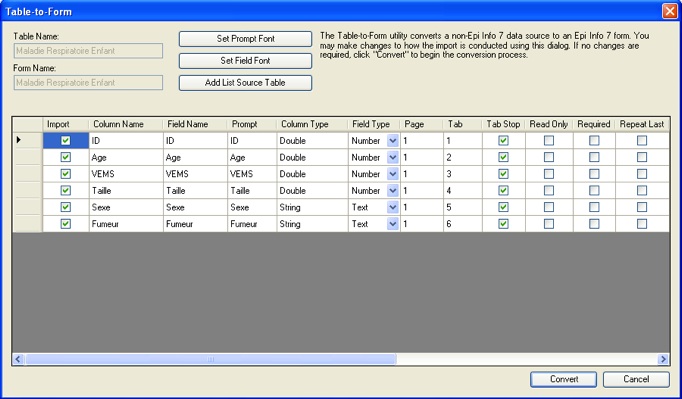The width and height of the screenshot is (682, 399).
Task: Click the Table Name input field
Action: pyautogui.click(x=88, y=51)
